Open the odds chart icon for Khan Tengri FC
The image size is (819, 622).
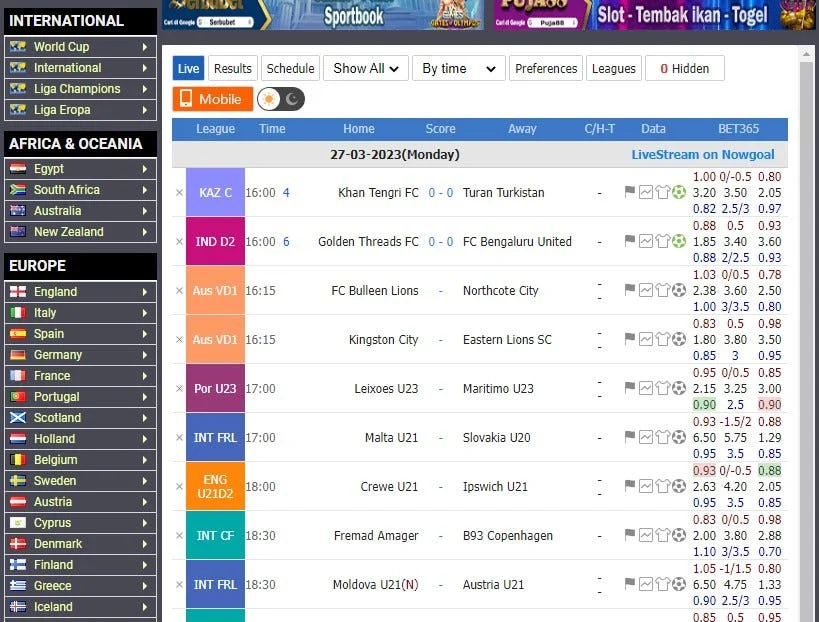(x=646, y=192)
